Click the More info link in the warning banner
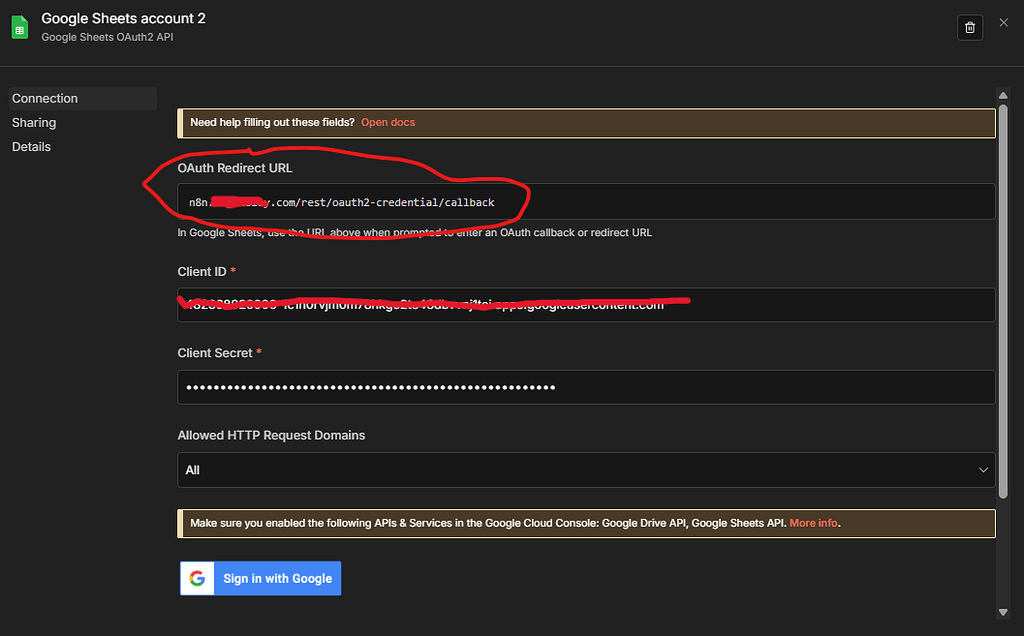The image size is (1024, 636). (813, 522)
